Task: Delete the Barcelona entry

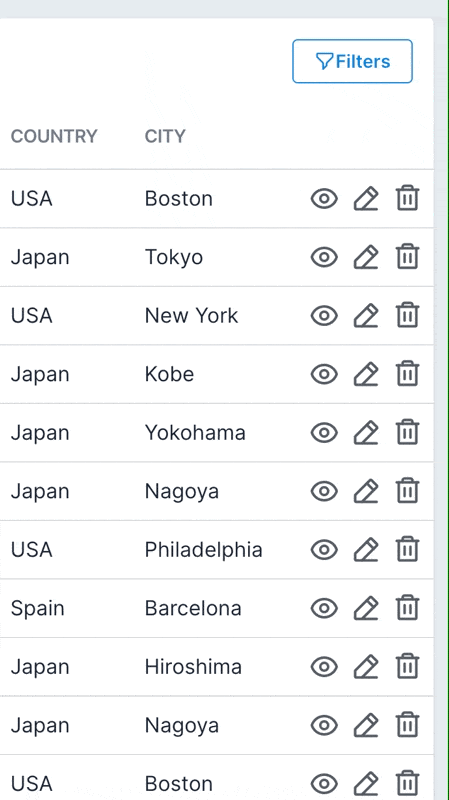Action: [x=407, y=608]
